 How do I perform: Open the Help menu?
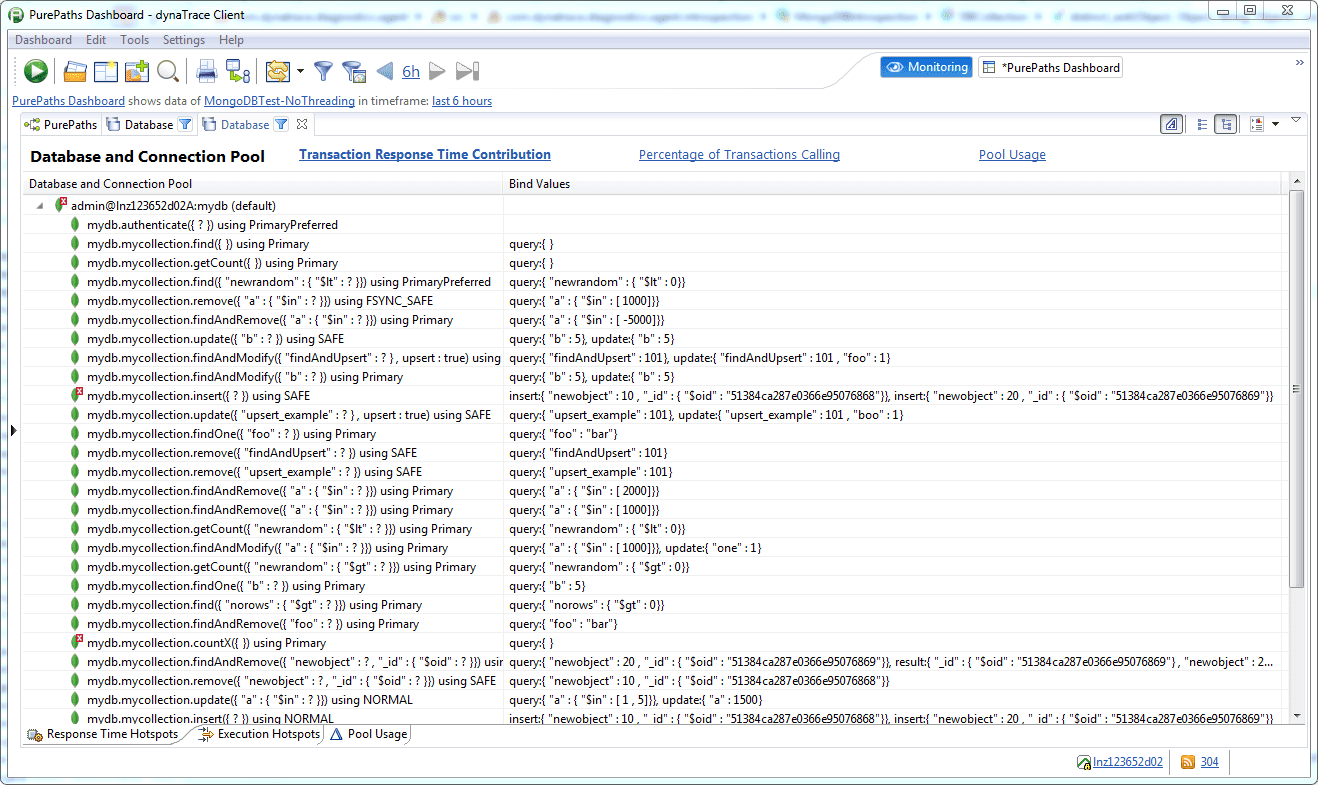tap(231, 40)
